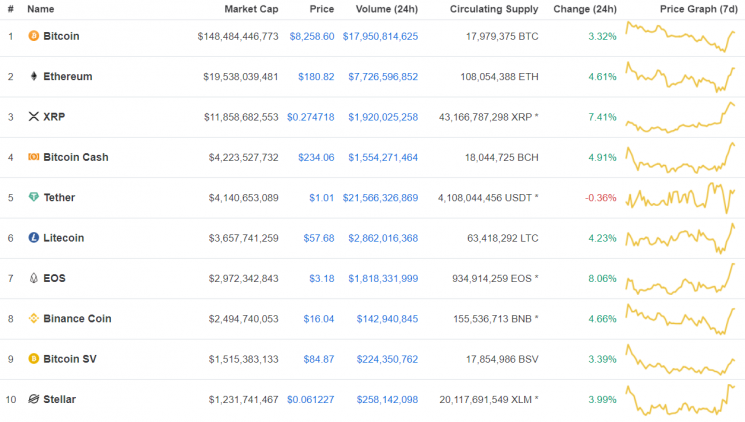The height and width of the screenshot is (422, 745).
Task: Click Binance Coin price $16.04
Action: pos(319,319)
